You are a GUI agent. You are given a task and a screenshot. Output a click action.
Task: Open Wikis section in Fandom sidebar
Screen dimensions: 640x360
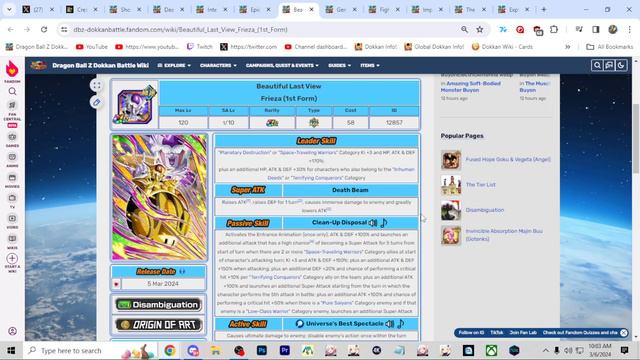pos(12,242)
